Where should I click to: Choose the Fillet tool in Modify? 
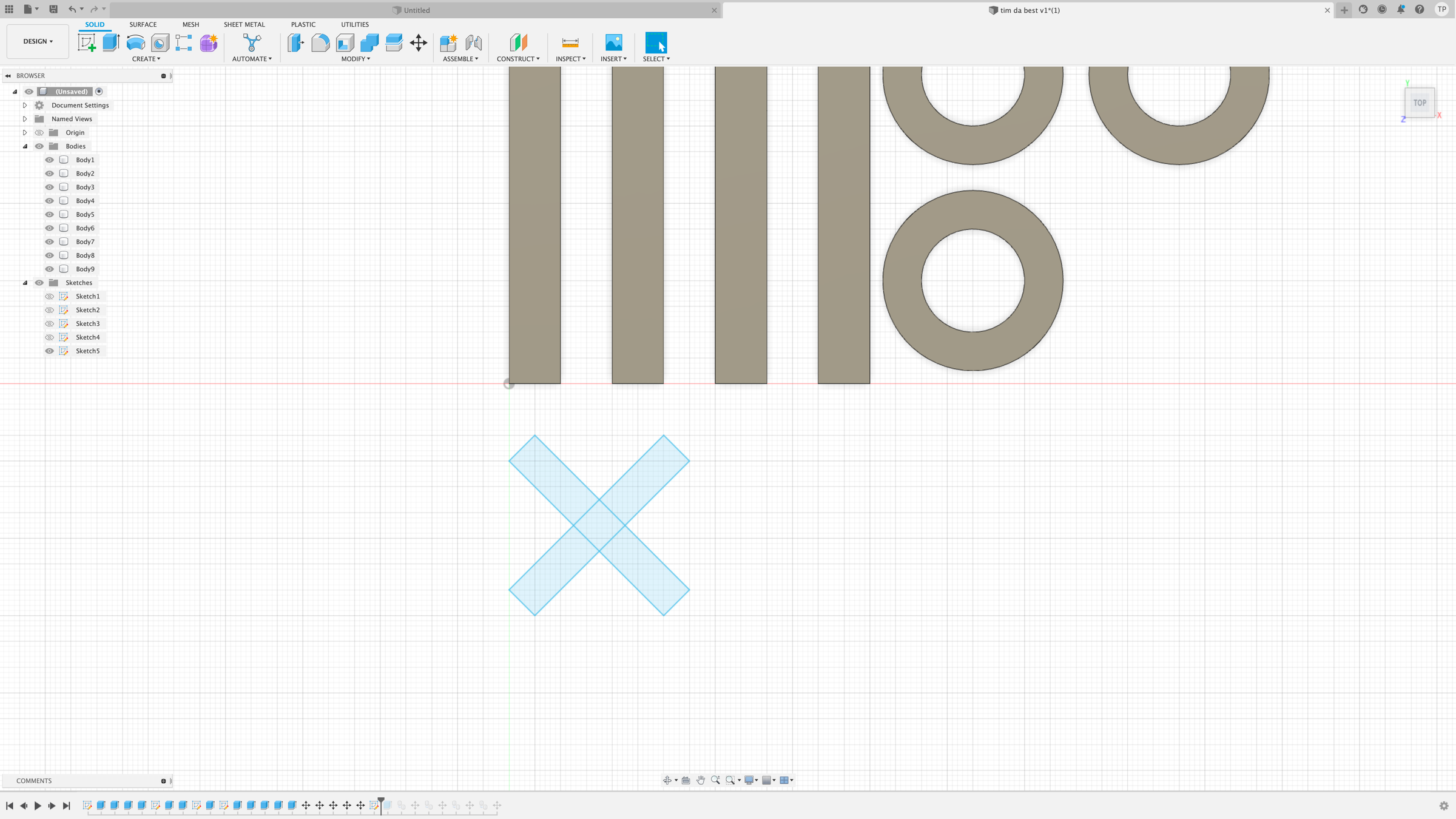320,42
